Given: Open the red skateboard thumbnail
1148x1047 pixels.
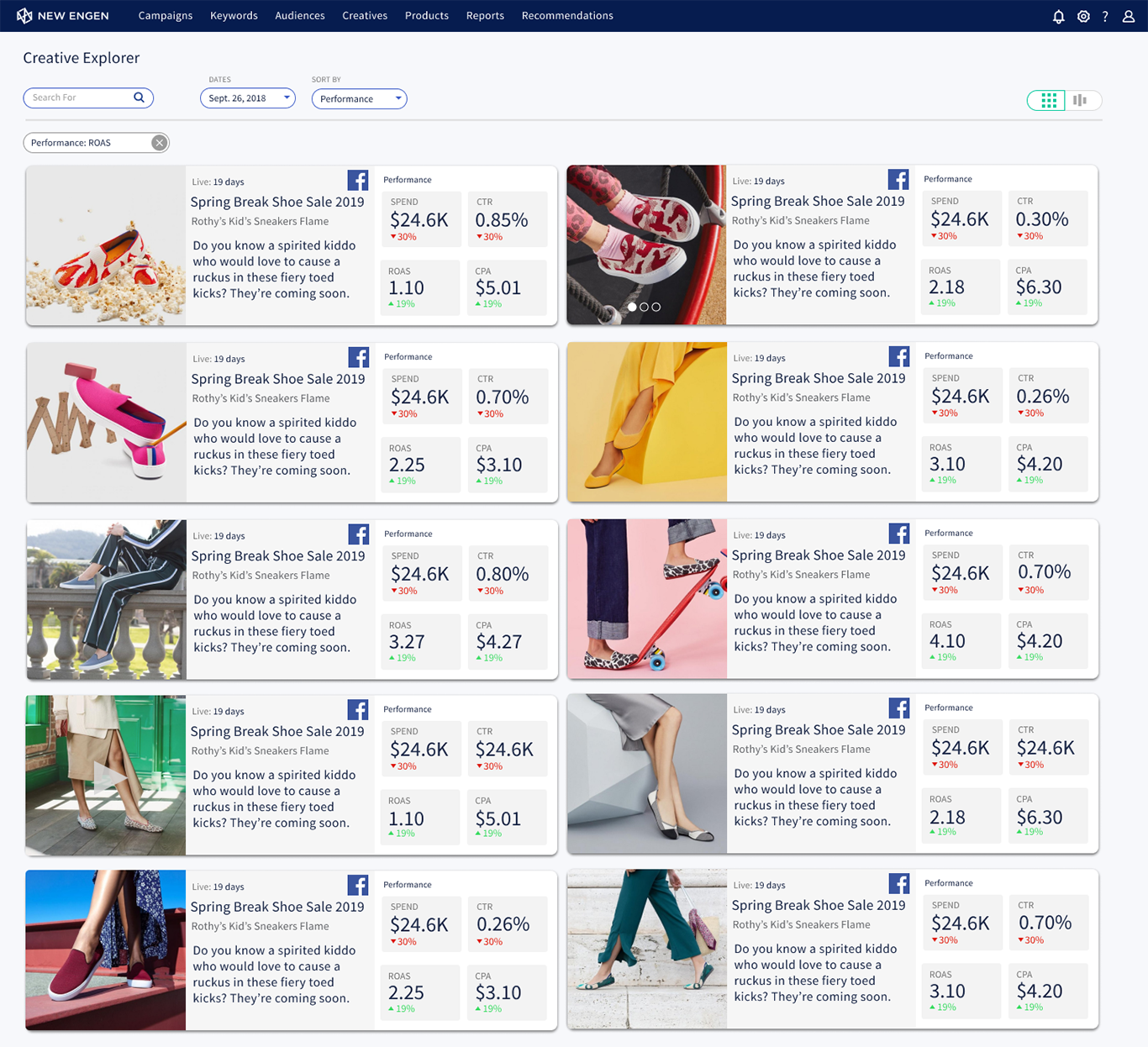Looking at the screenshot, I should 647,599.
